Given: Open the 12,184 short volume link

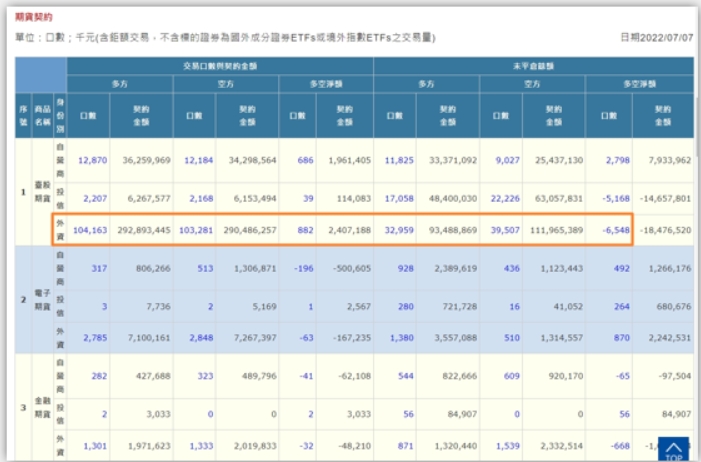Looking at the screenshot, I should click(x=198, y=160).
